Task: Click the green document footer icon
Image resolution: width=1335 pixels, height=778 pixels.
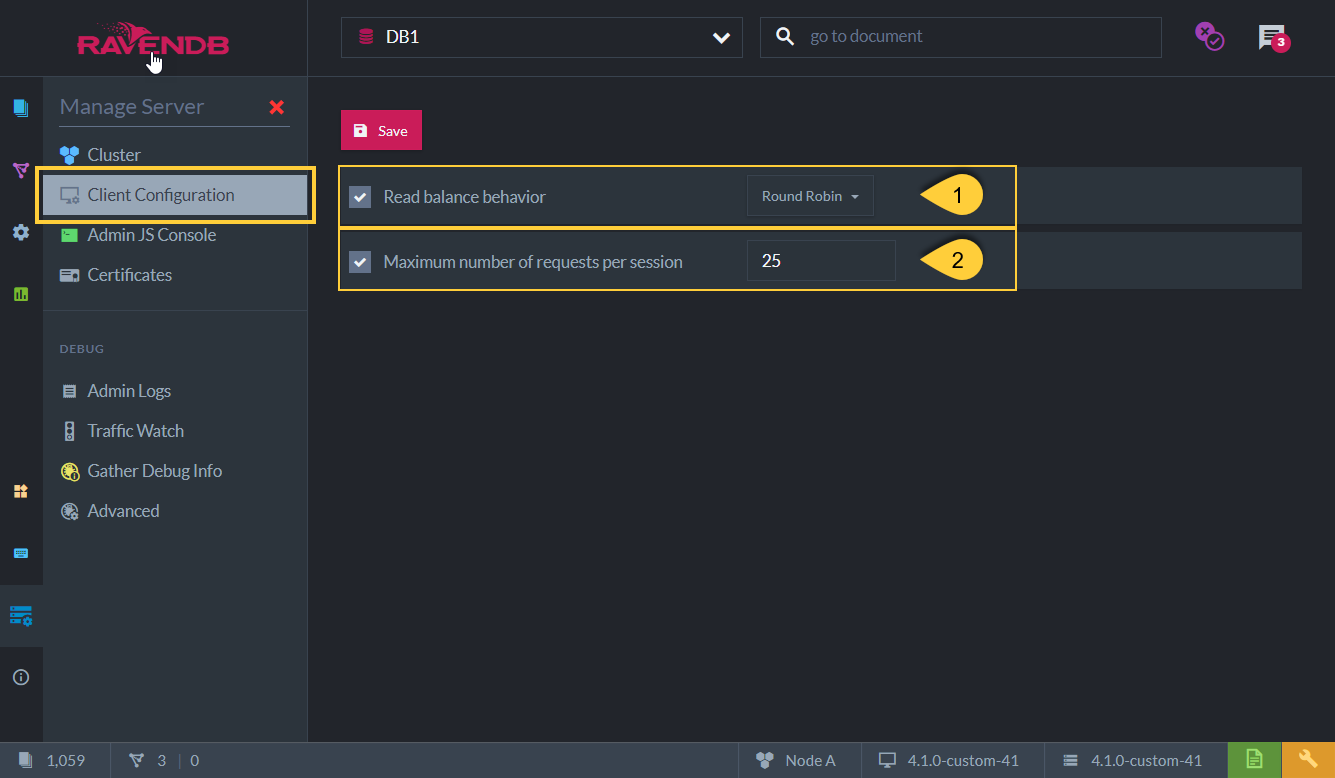Action: click(1254, 760)
